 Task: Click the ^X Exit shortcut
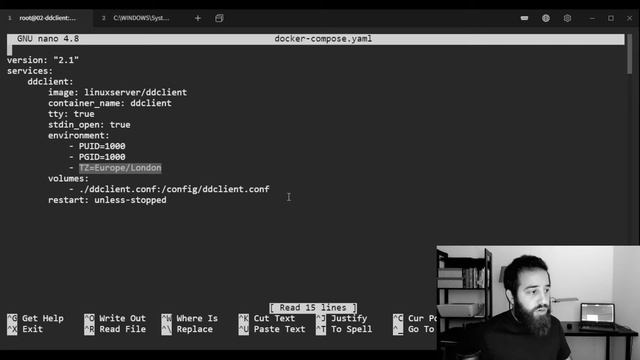(25, 329)
